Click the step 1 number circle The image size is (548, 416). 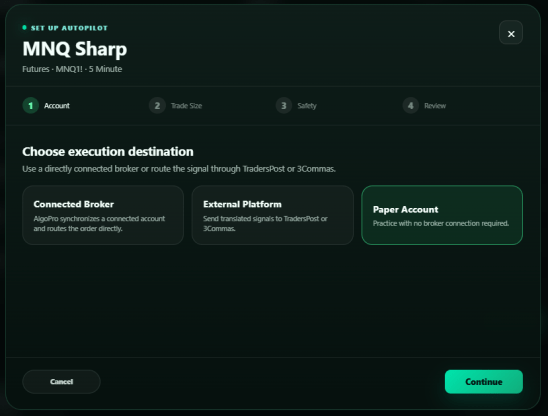[31, 106]
